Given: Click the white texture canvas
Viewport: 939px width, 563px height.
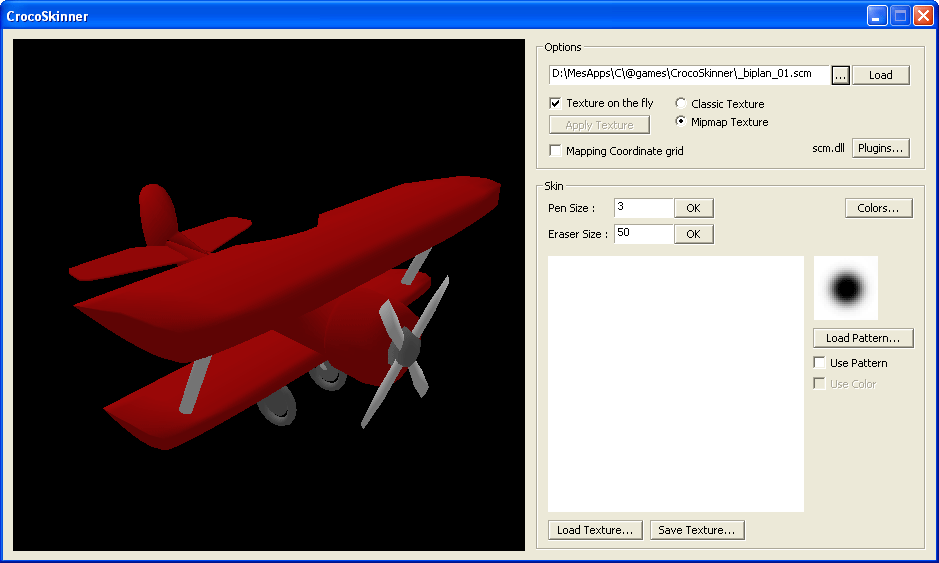Looking at the screenshot, I should (676, 384).
